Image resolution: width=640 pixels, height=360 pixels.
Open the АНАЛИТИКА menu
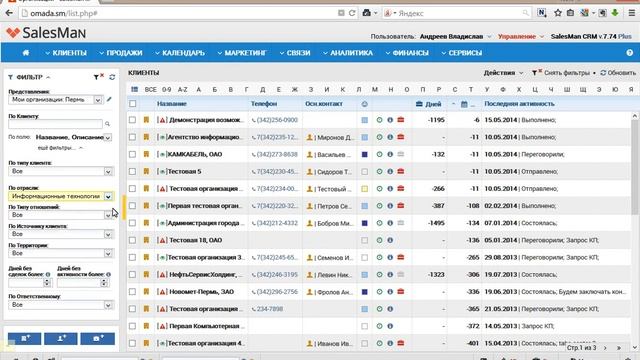click(x=348, y=53)
